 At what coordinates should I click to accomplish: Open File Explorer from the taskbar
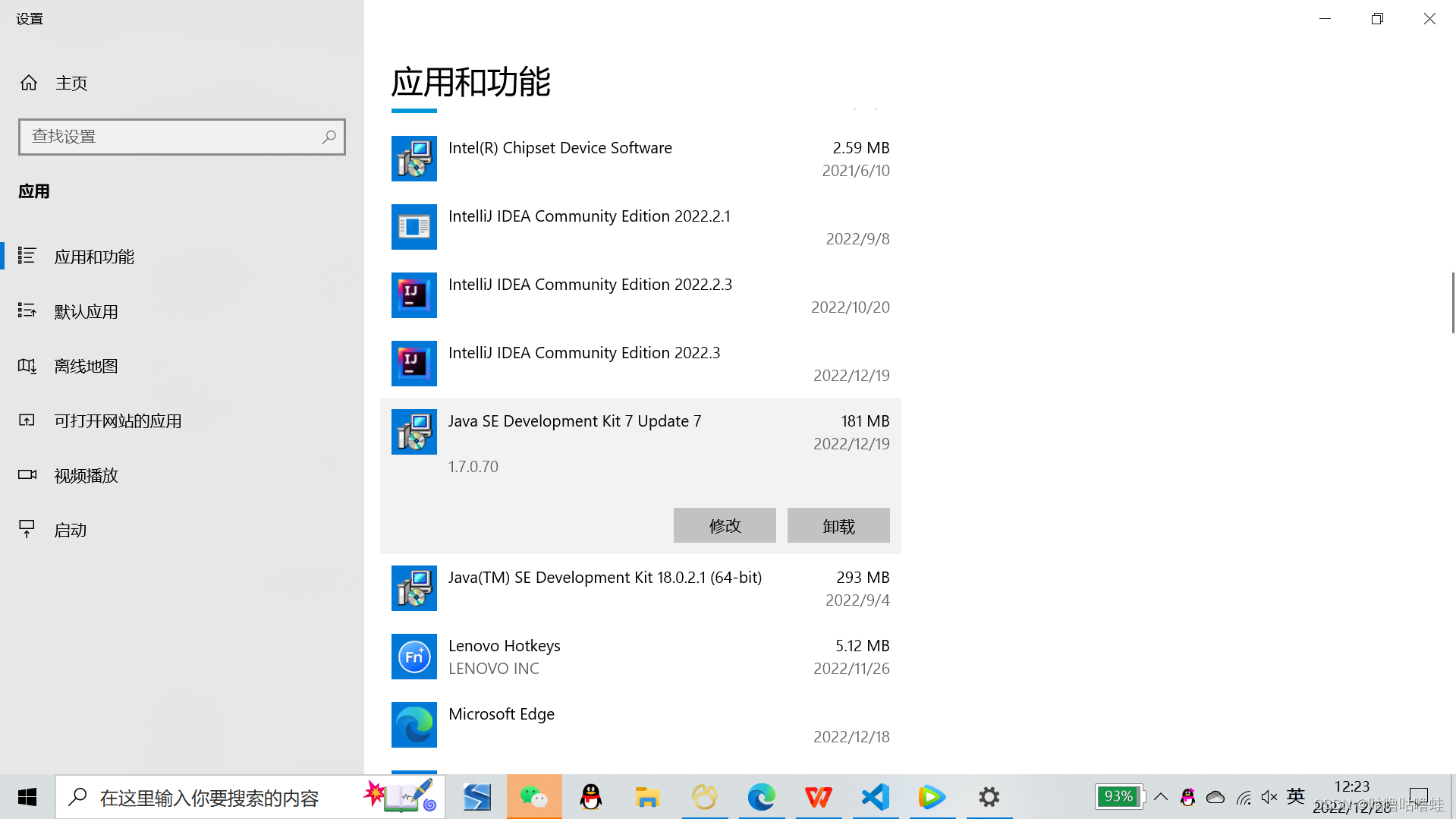coord(647,797)
